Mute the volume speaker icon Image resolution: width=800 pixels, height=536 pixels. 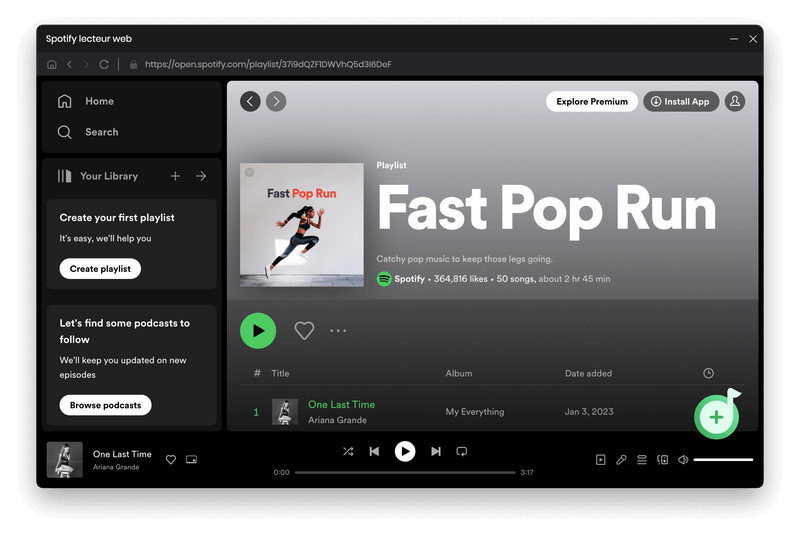683,460
